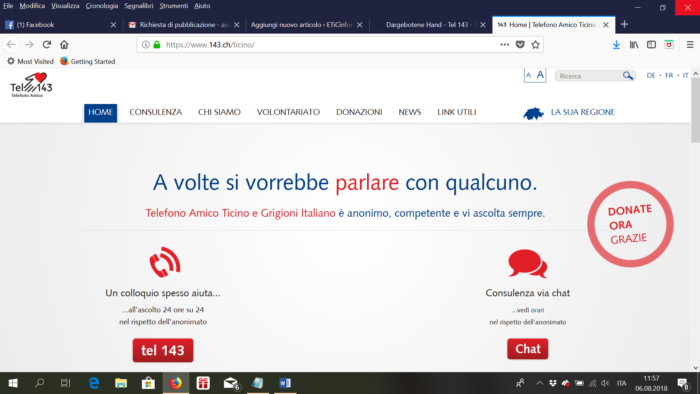This screenshot has width=700, height=394.
Task: Open the Modifica menu
Action: tap(32, 6)
